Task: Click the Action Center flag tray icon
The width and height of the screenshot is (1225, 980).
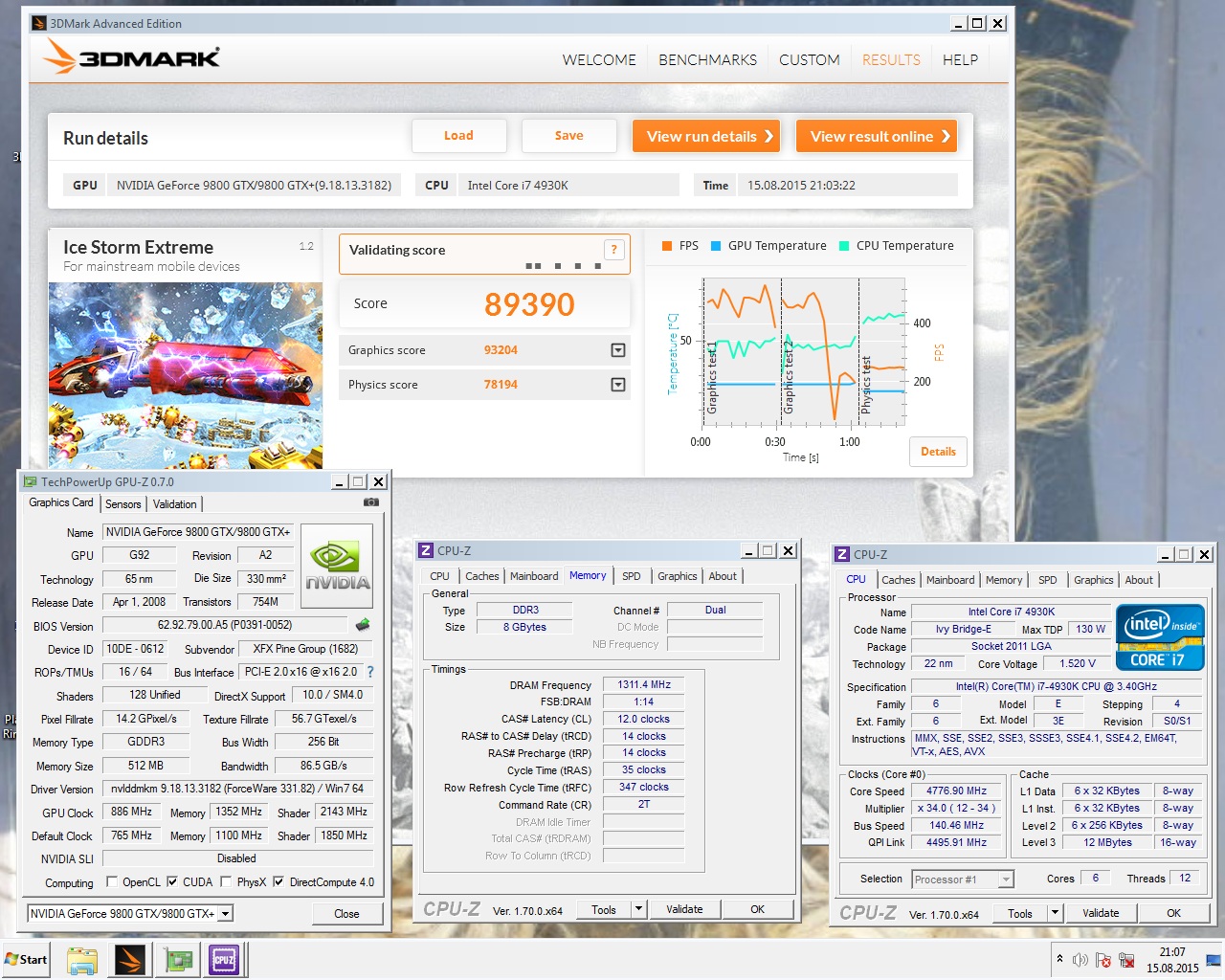Action: pos(1103,960)
